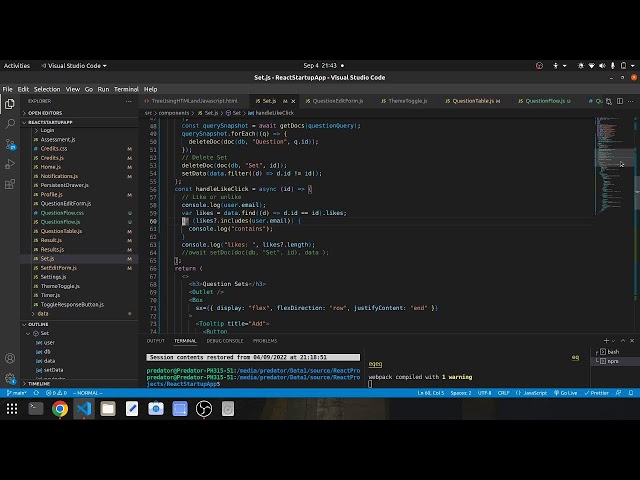
Task: Synchronize changes from the status bar
Action: (36, 393)
